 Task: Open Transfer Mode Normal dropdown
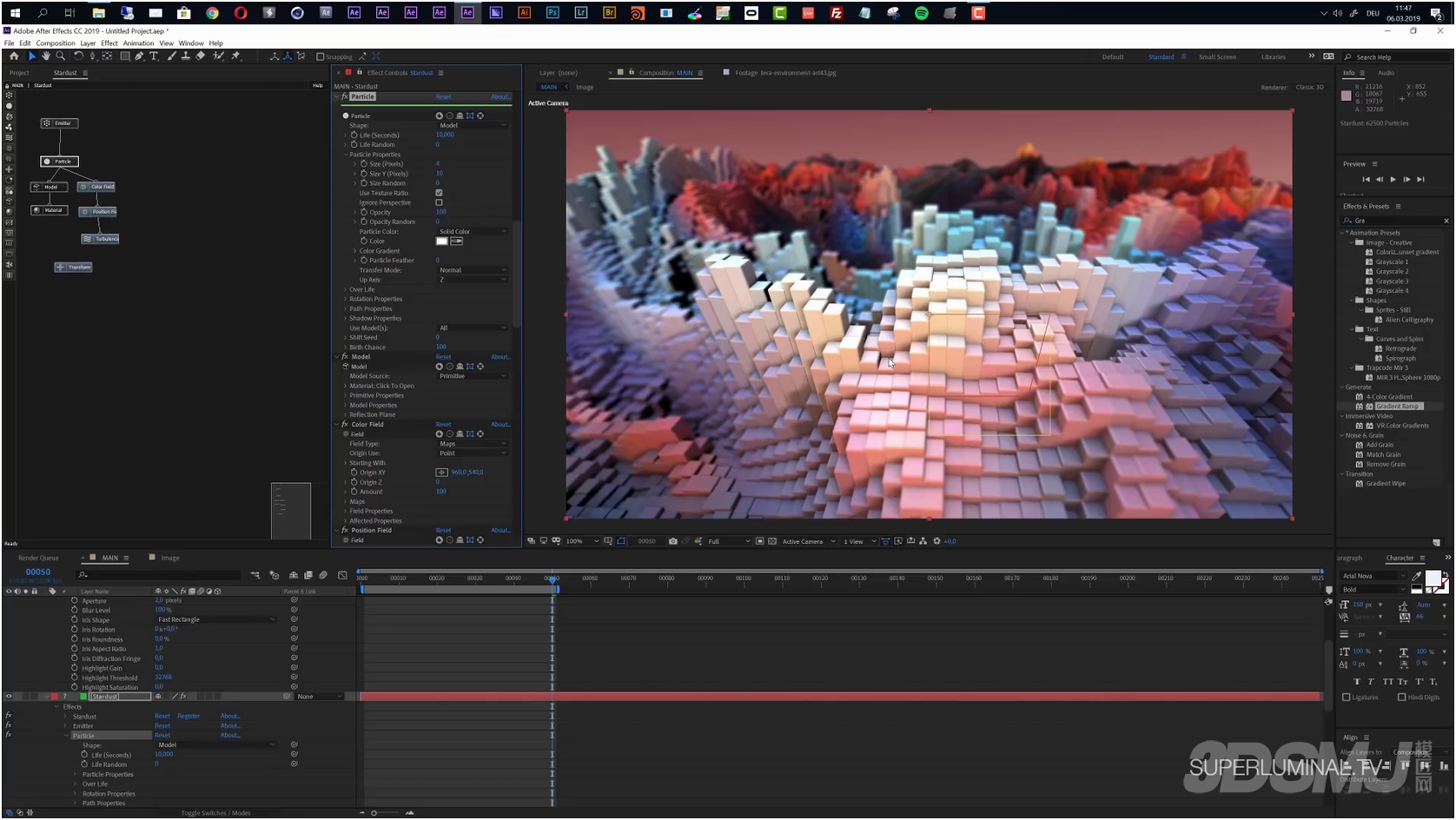[473, 270]
